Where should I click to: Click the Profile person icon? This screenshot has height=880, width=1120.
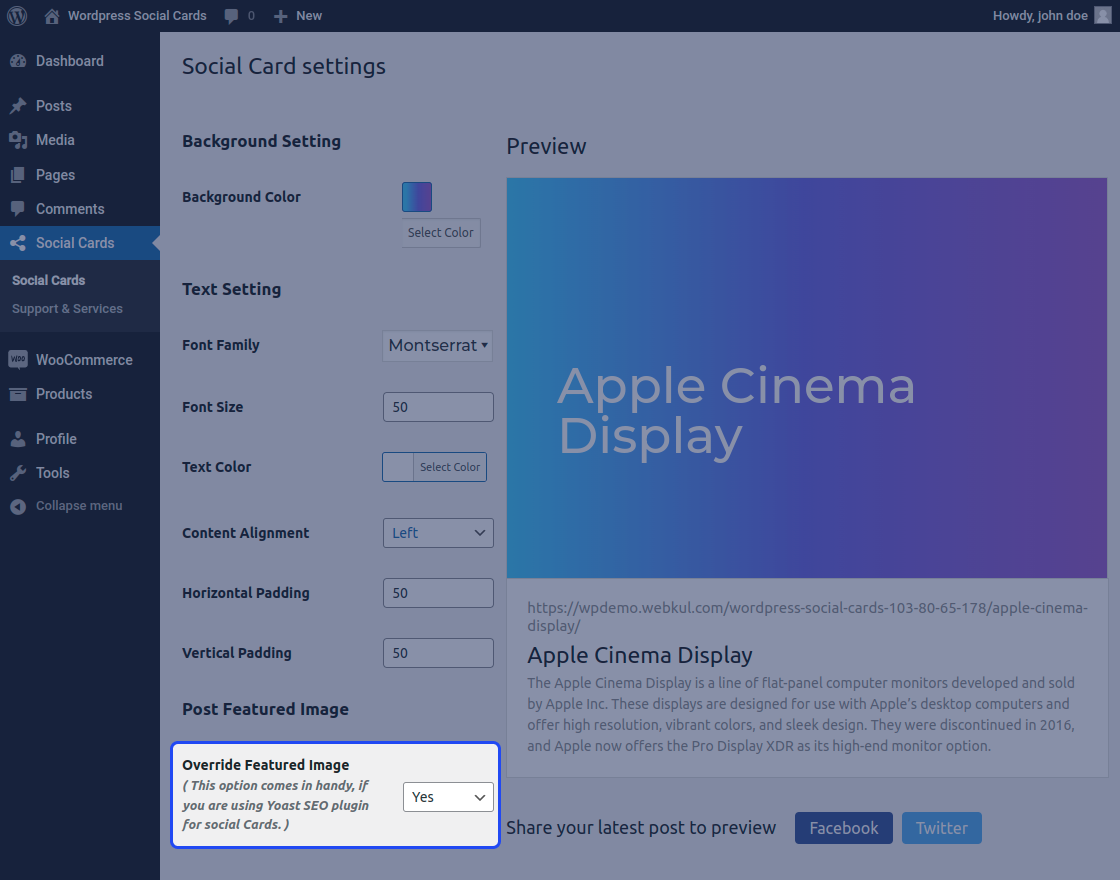click(x=18, y=439)
